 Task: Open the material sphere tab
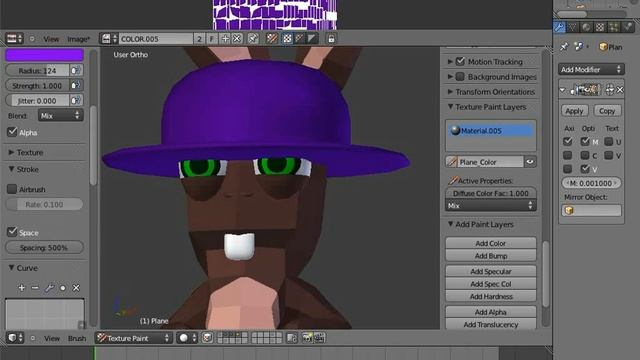click(586, 27)
